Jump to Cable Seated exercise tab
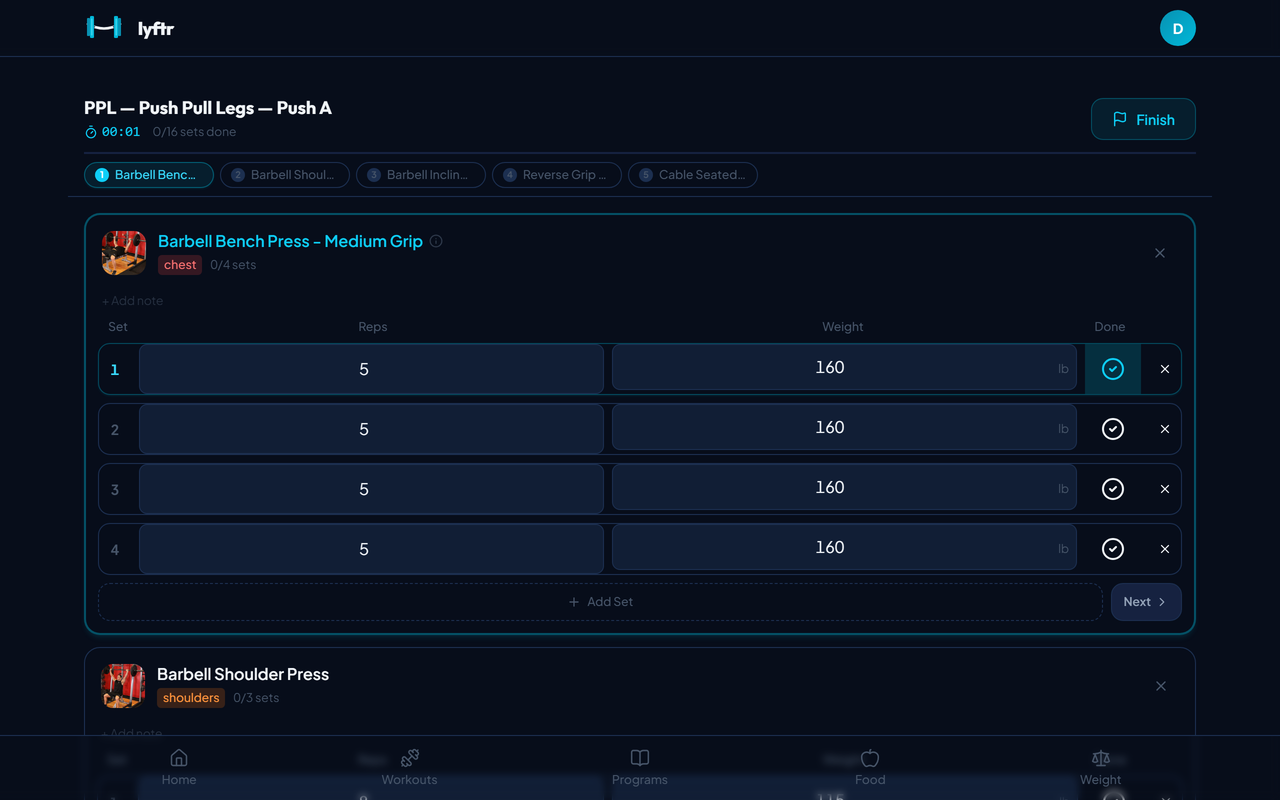 click(693, 175)
